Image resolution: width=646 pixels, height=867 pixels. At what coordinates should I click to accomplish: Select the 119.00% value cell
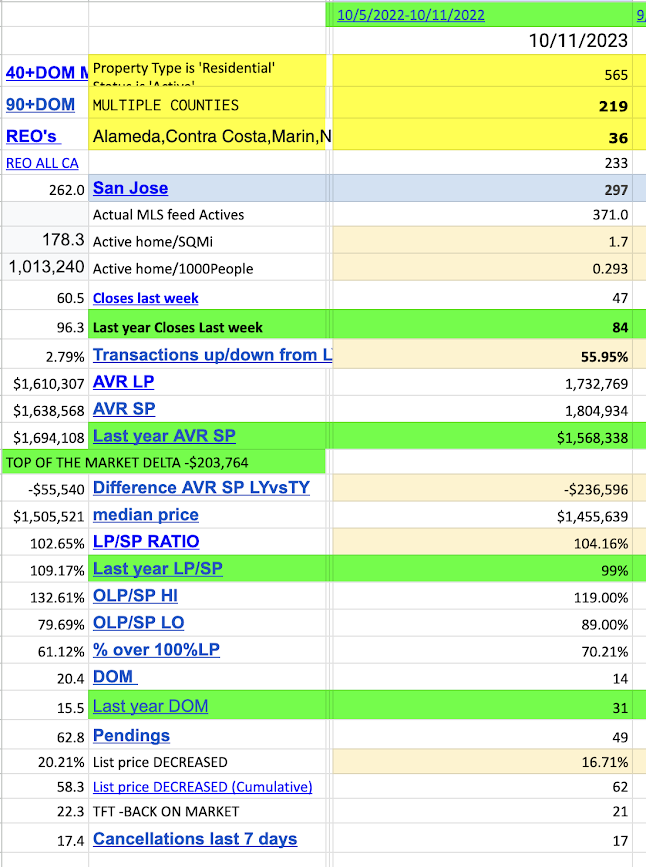tap(482, 596)
